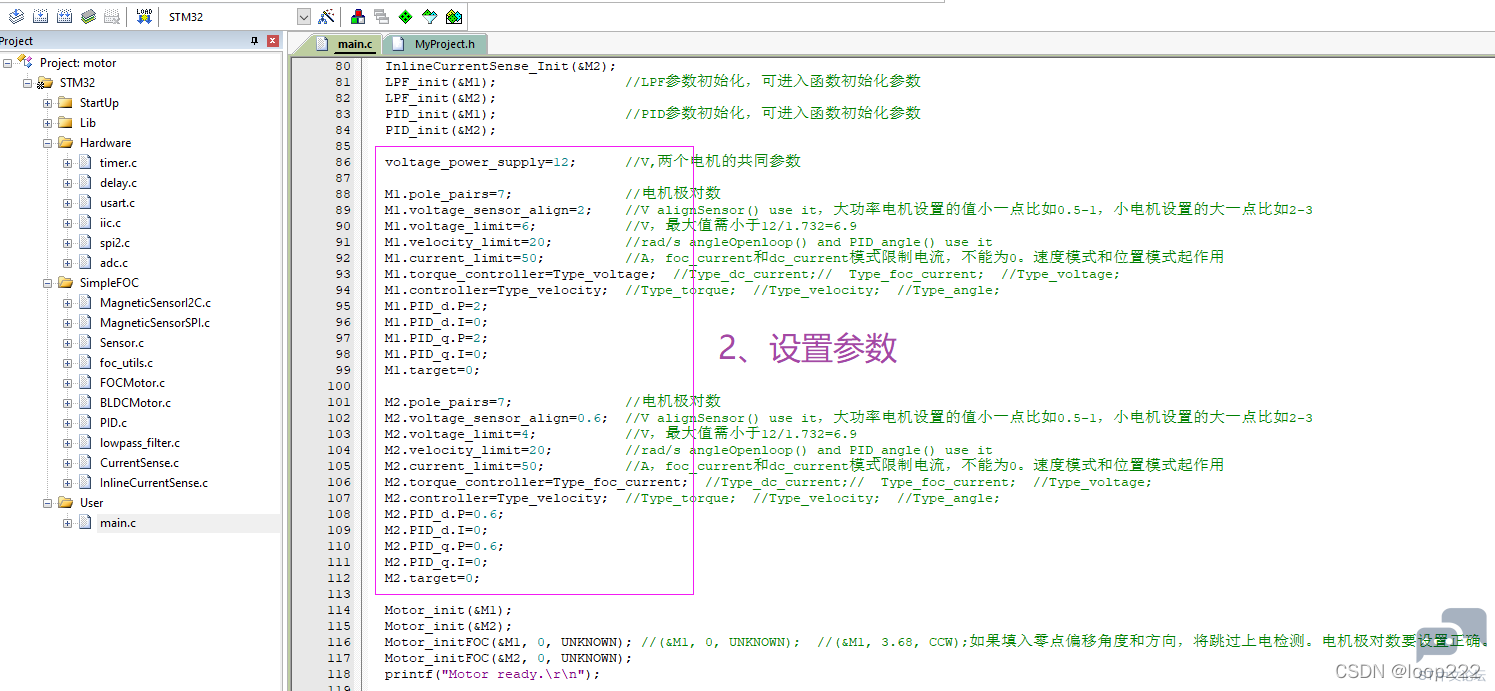Click code line M1.target=0

tap(432, 370)
